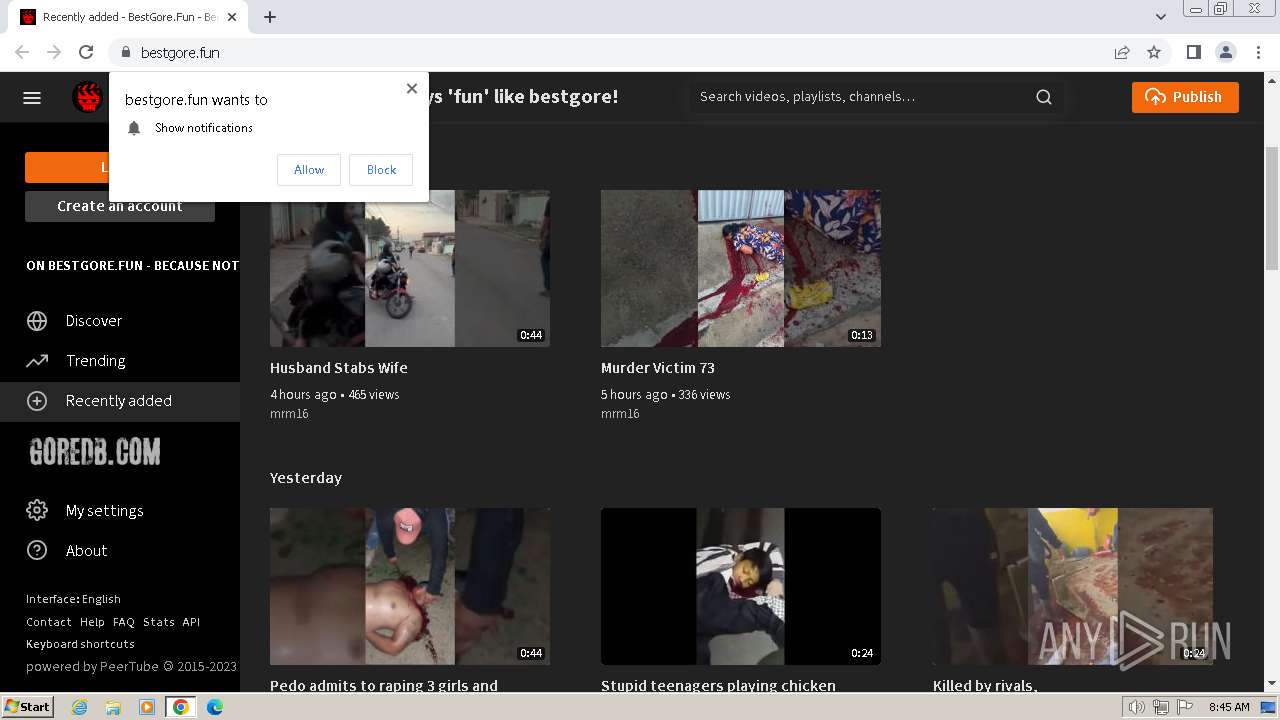This screenshot has height=720, width=1280.
Task: Open channel mrm16 under 465 views video
Action: [x=289, y=414]
